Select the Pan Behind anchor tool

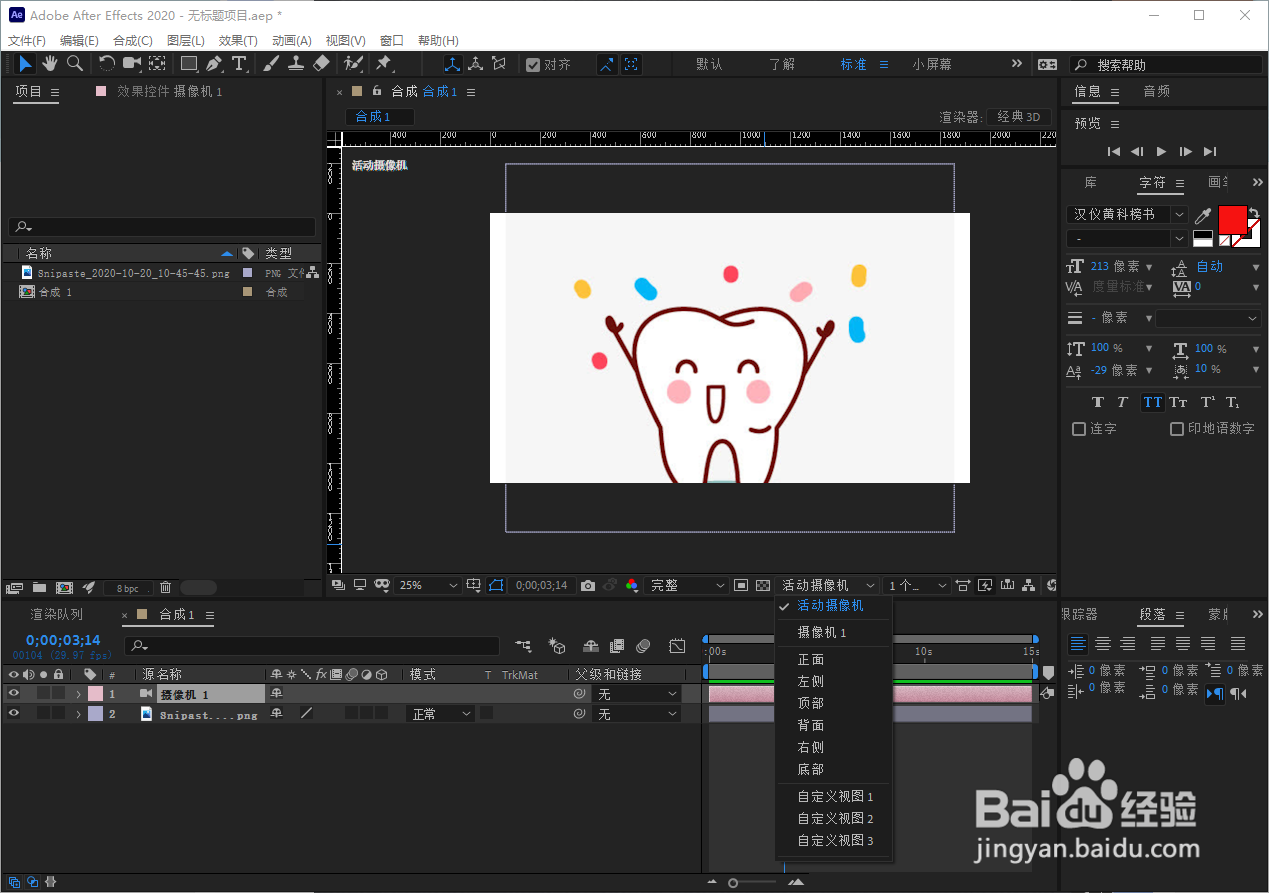click(x=157, y=64)
